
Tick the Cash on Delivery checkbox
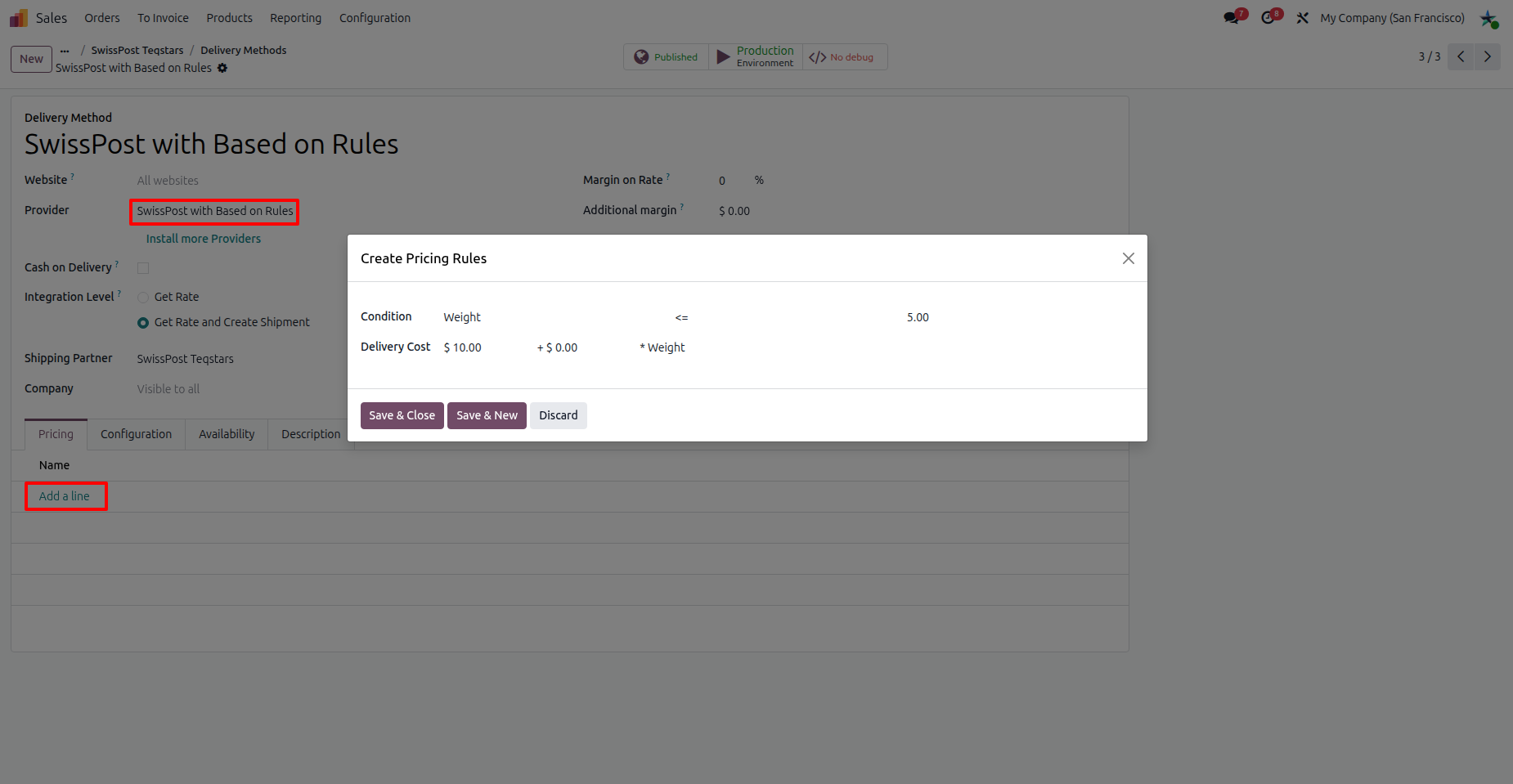[143, 268]
